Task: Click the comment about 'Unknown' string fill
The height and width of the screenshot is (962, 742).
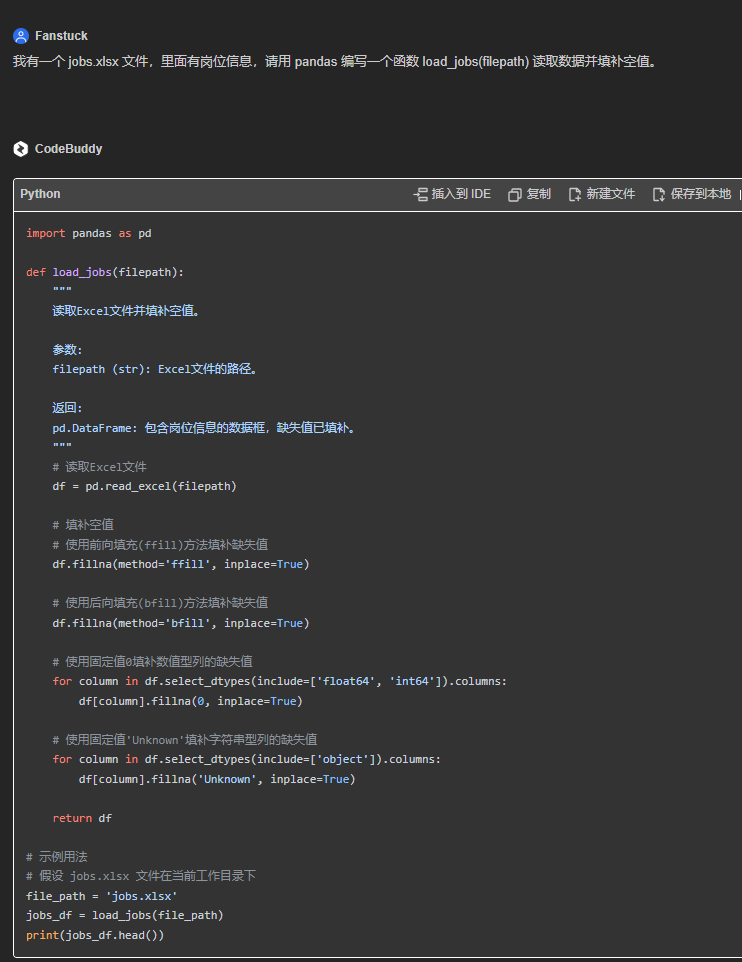Action: click(x=185, y=740)
